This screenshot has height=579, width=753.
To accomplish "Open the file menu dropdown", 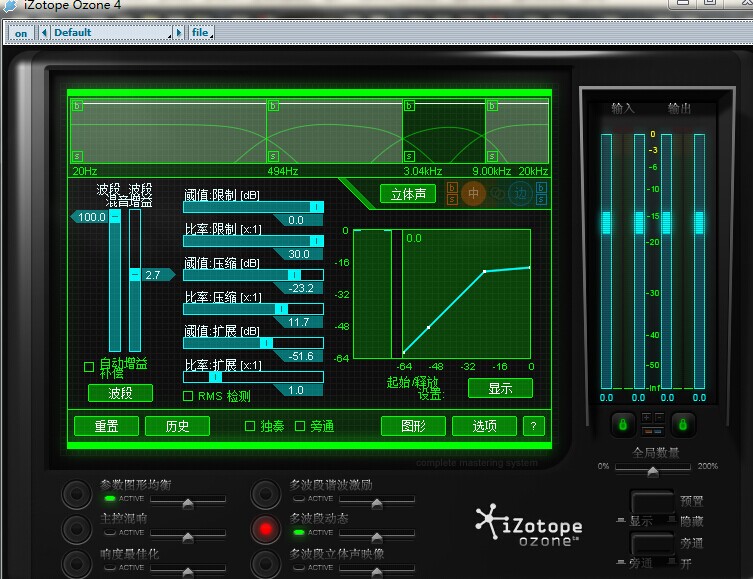I will pos(202,33).
